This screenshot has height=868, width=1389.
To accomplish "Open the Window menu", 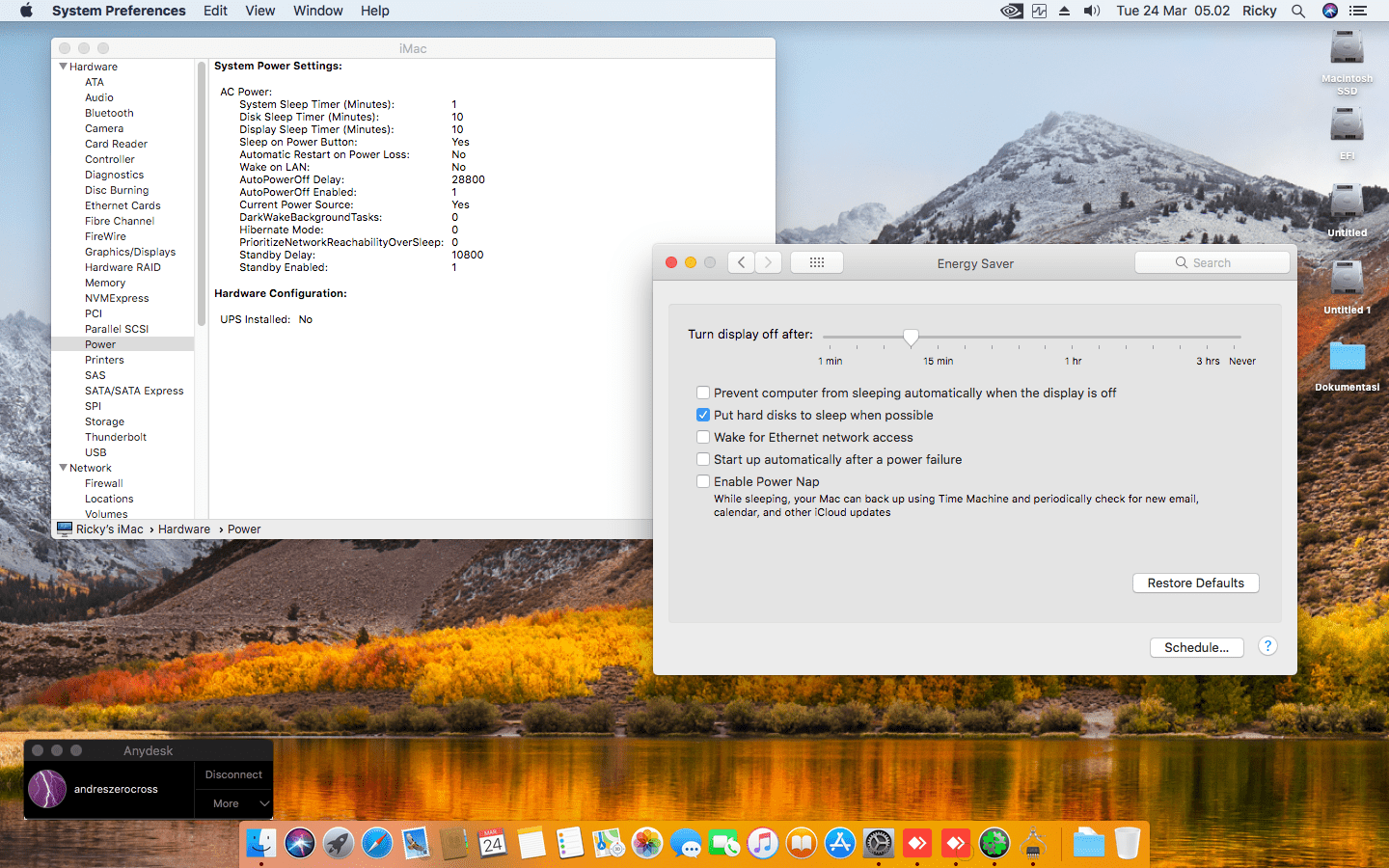I will point(317,11).
